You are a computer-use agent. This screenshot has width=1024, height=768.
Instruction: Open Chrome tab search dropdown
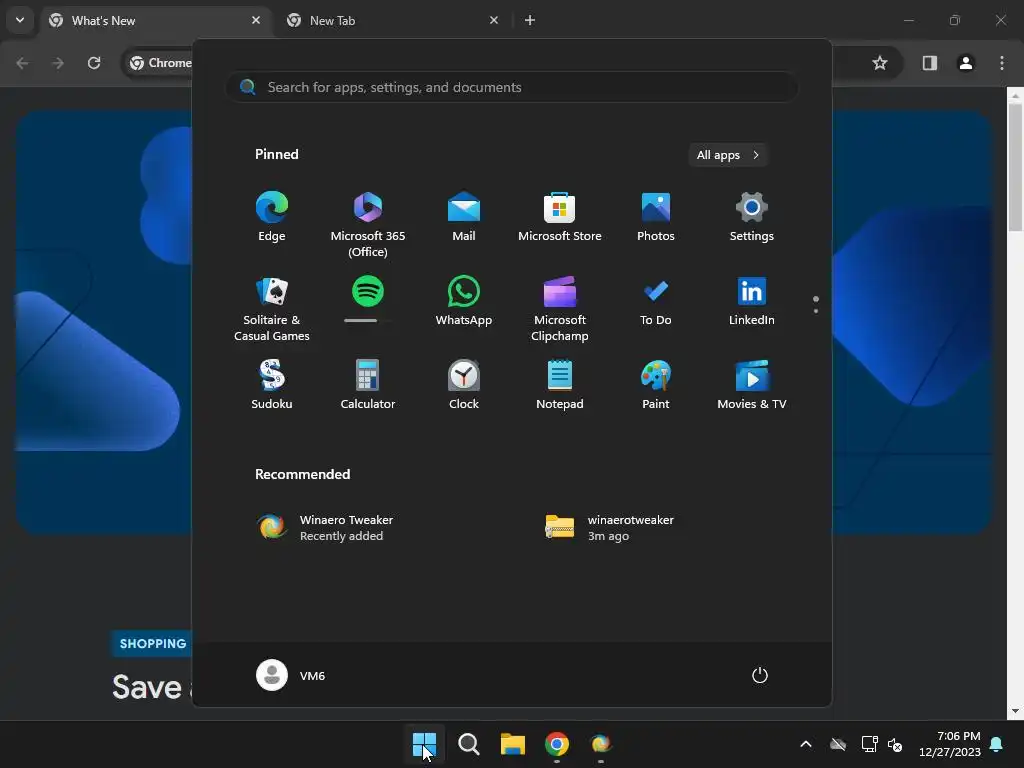click(20, 20)
